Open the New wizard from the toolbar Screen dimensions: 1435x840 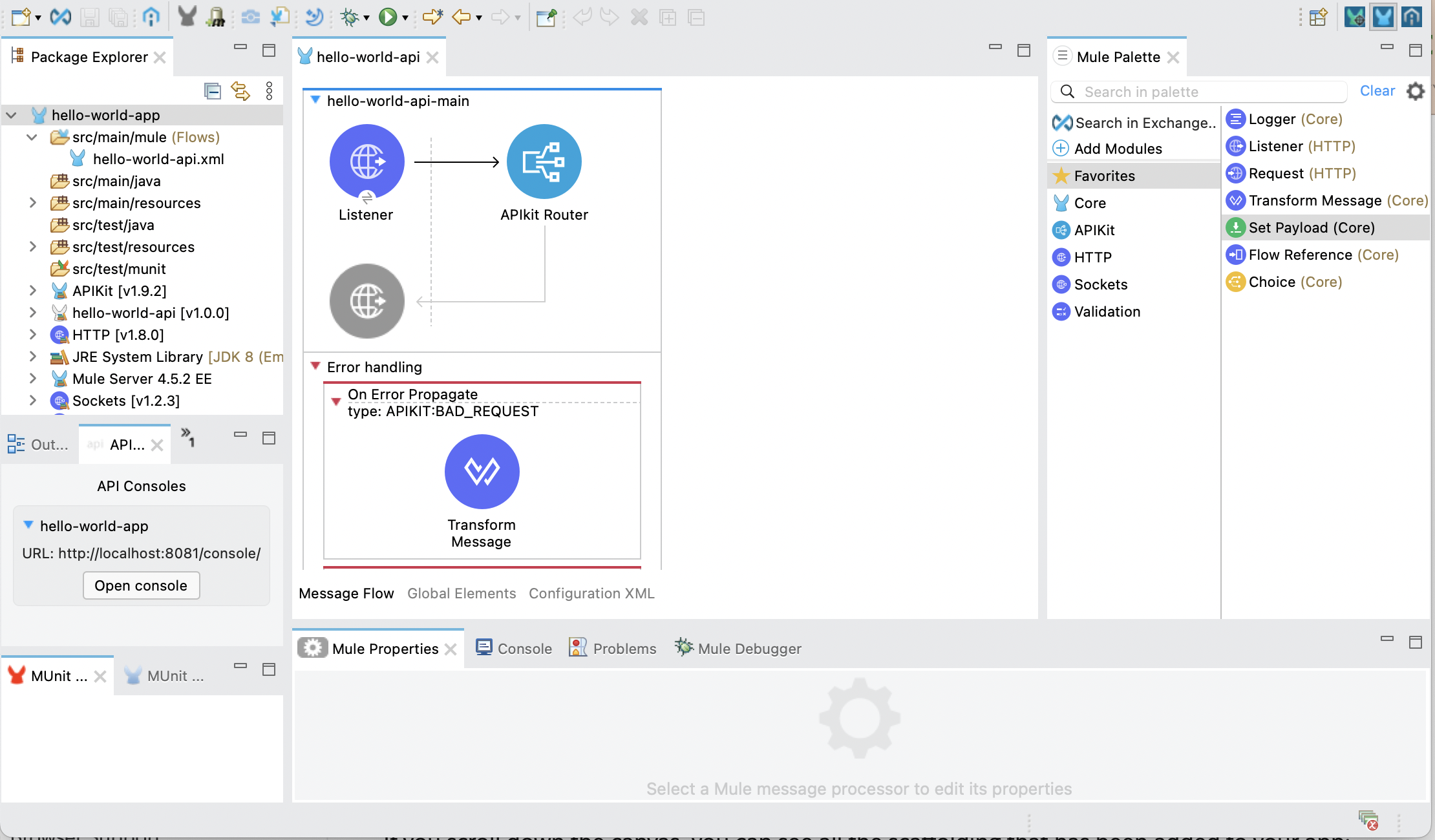point(19,17)
